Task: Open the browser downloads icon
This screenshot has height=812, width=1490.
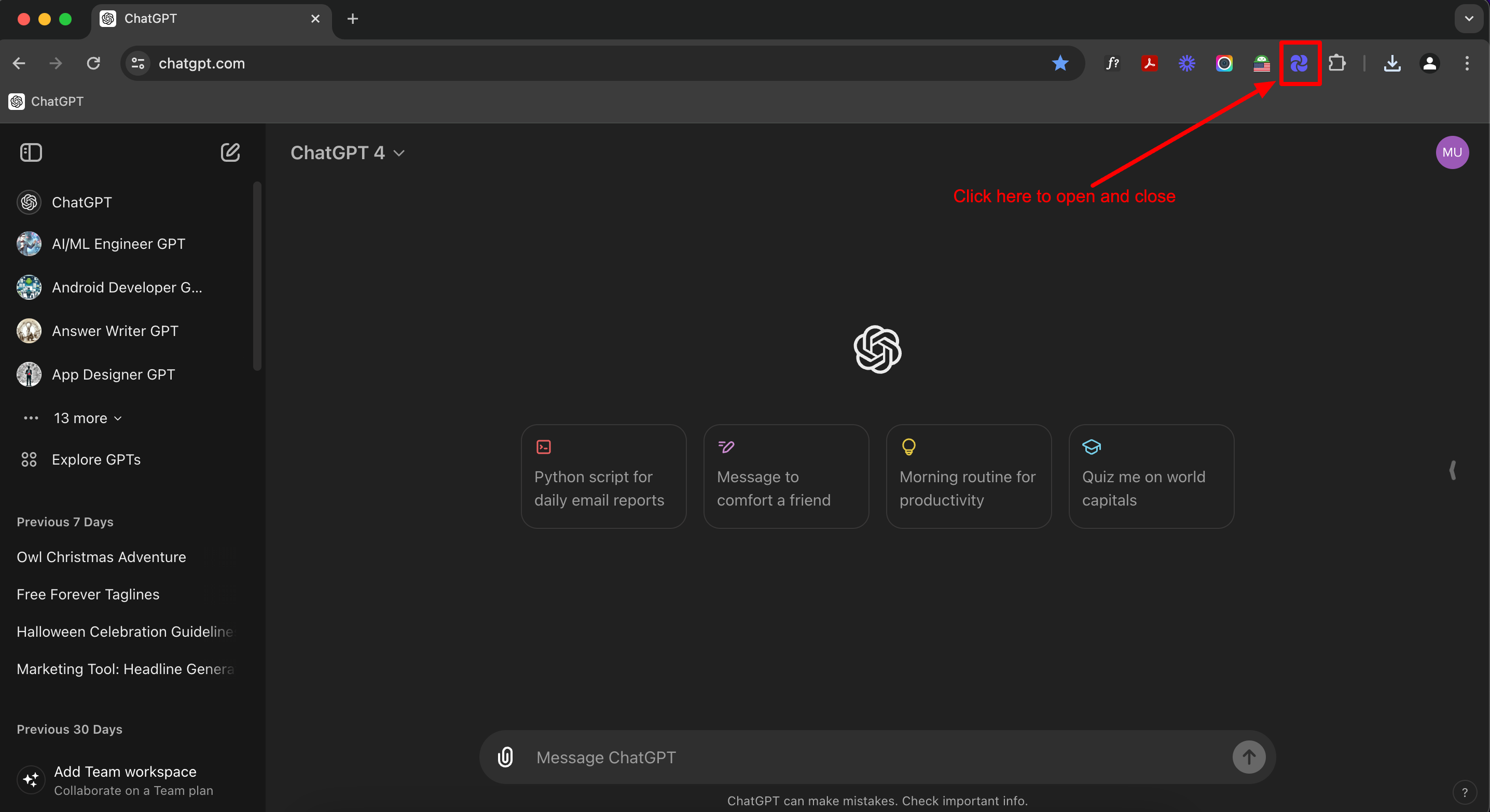Action: click(x=1391, y=63)
